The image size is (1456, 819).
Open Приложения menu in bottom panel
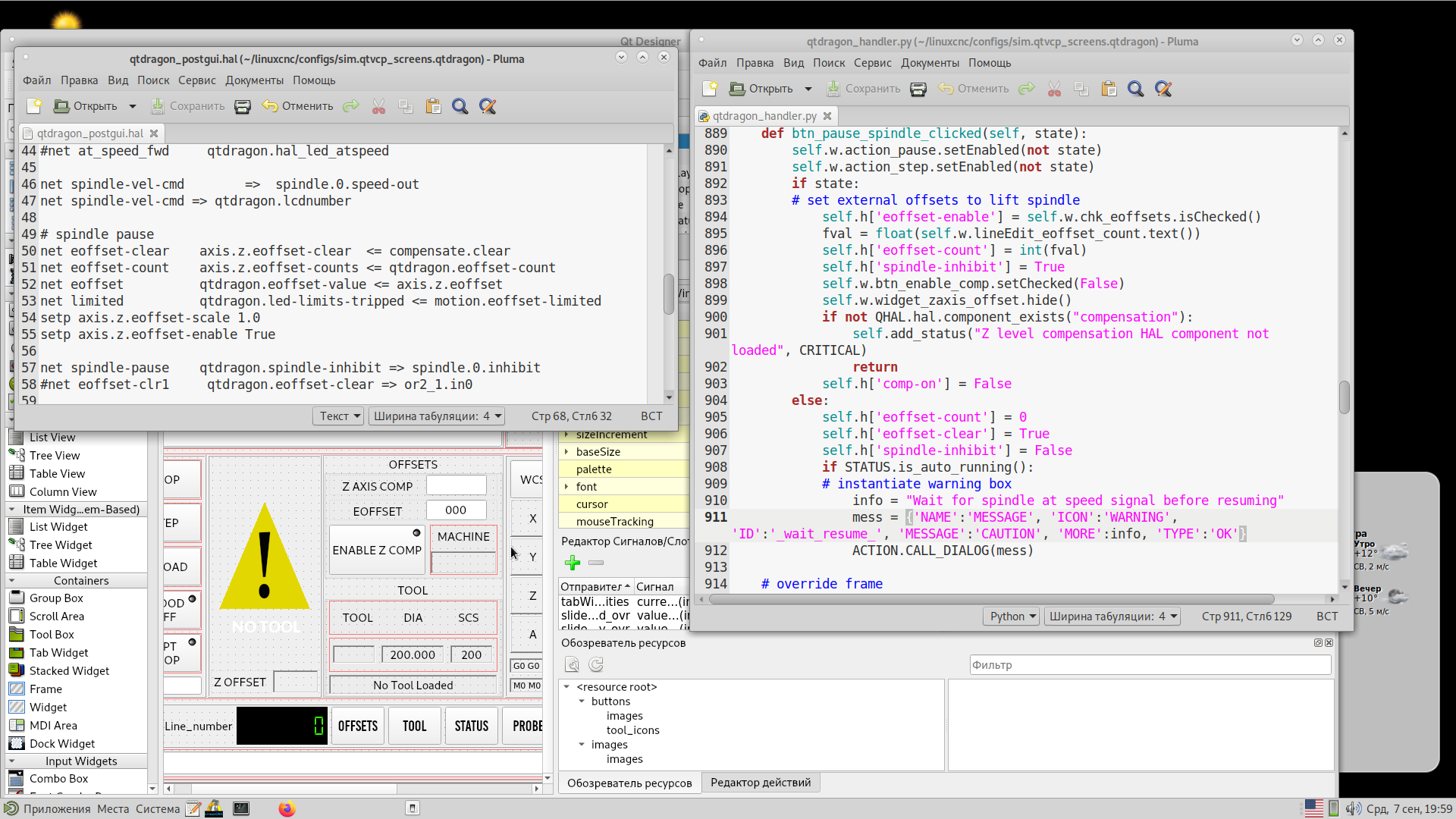49,808
